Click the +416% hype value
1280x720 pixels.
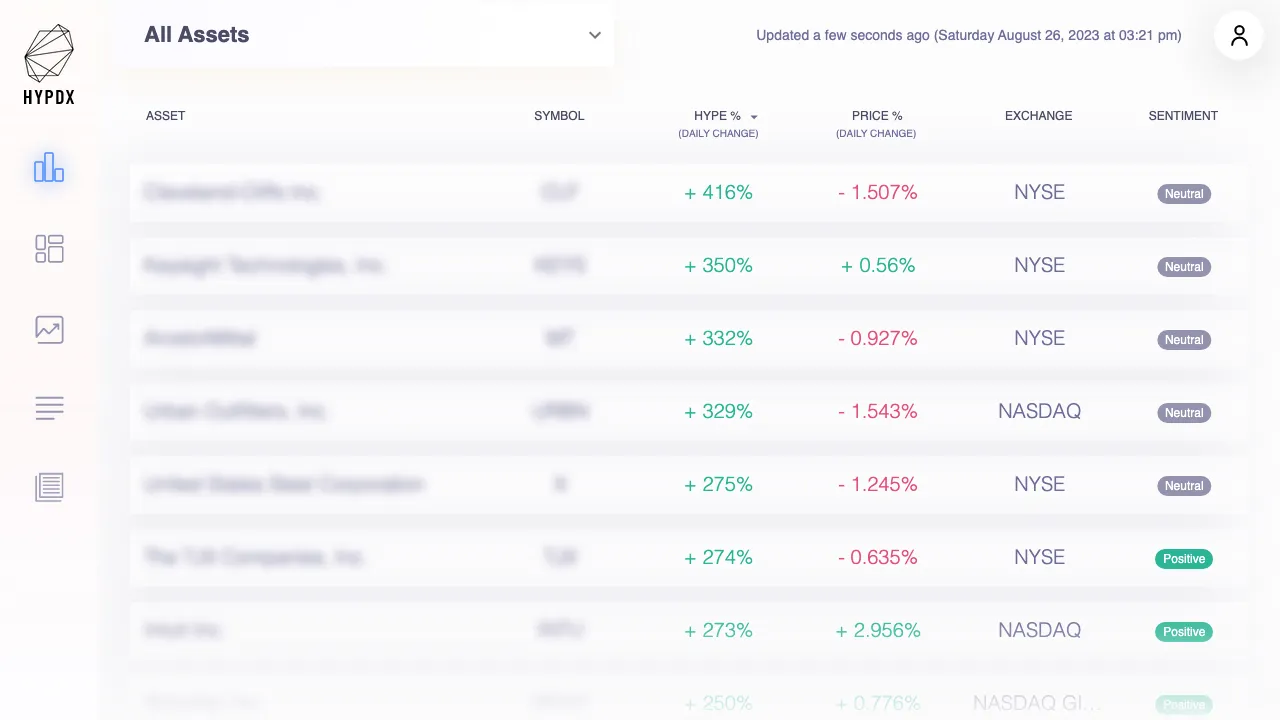pos(718,192)
